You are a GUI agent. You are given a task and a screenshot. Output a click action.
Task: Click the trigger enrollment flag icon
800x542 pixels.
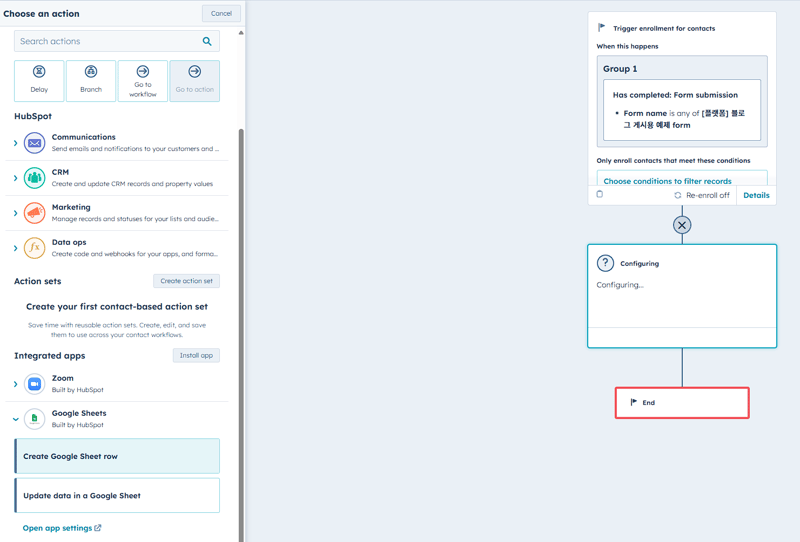pos(602,27)
